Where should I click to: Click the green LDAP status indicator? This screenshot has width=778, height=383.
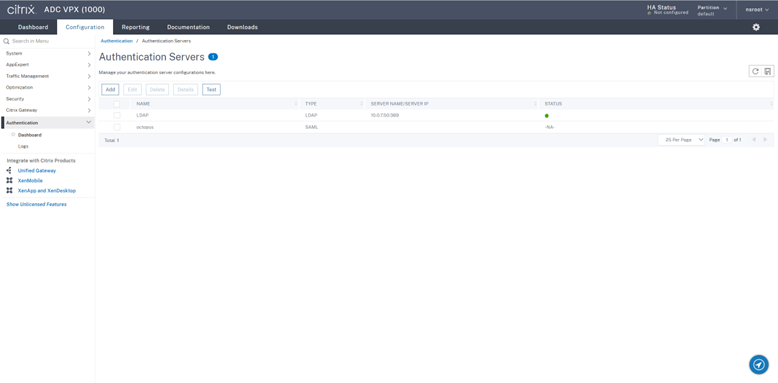(546, 116)
